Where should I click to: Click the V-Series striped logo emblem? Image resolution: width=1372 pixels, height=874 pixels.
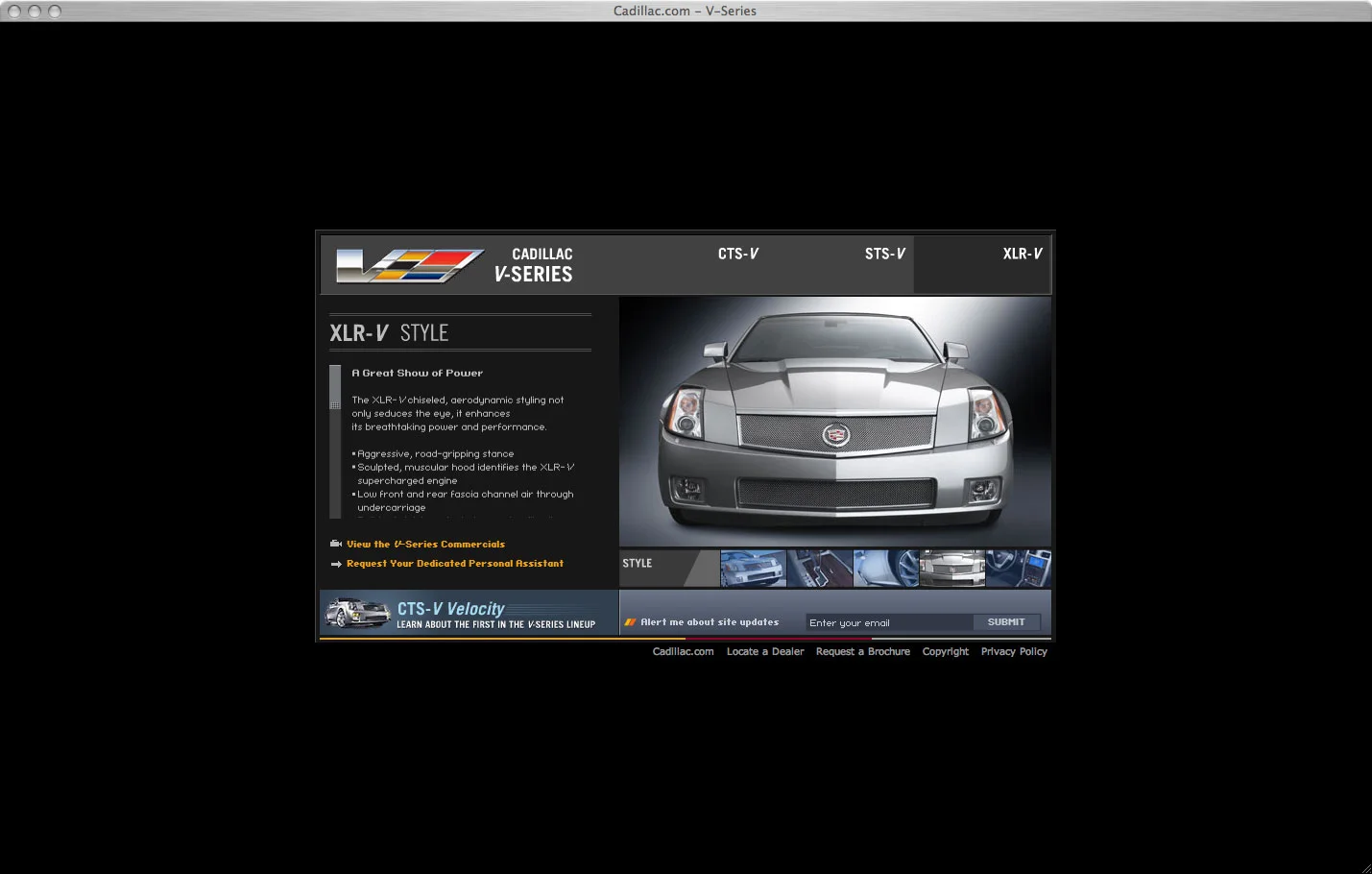pos(410,266)
